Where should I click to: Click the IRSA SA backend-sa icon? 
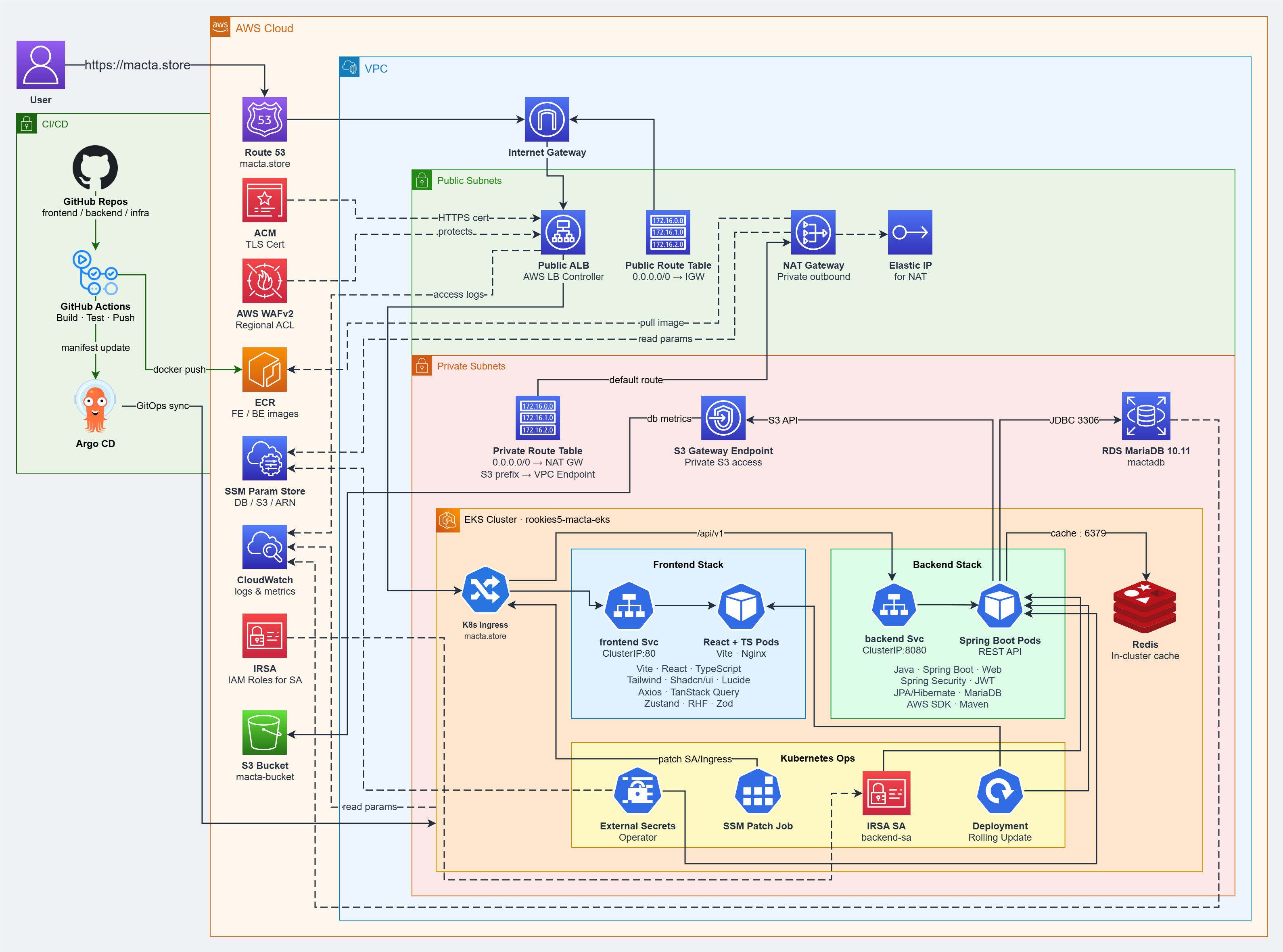(x=886, y=793)
